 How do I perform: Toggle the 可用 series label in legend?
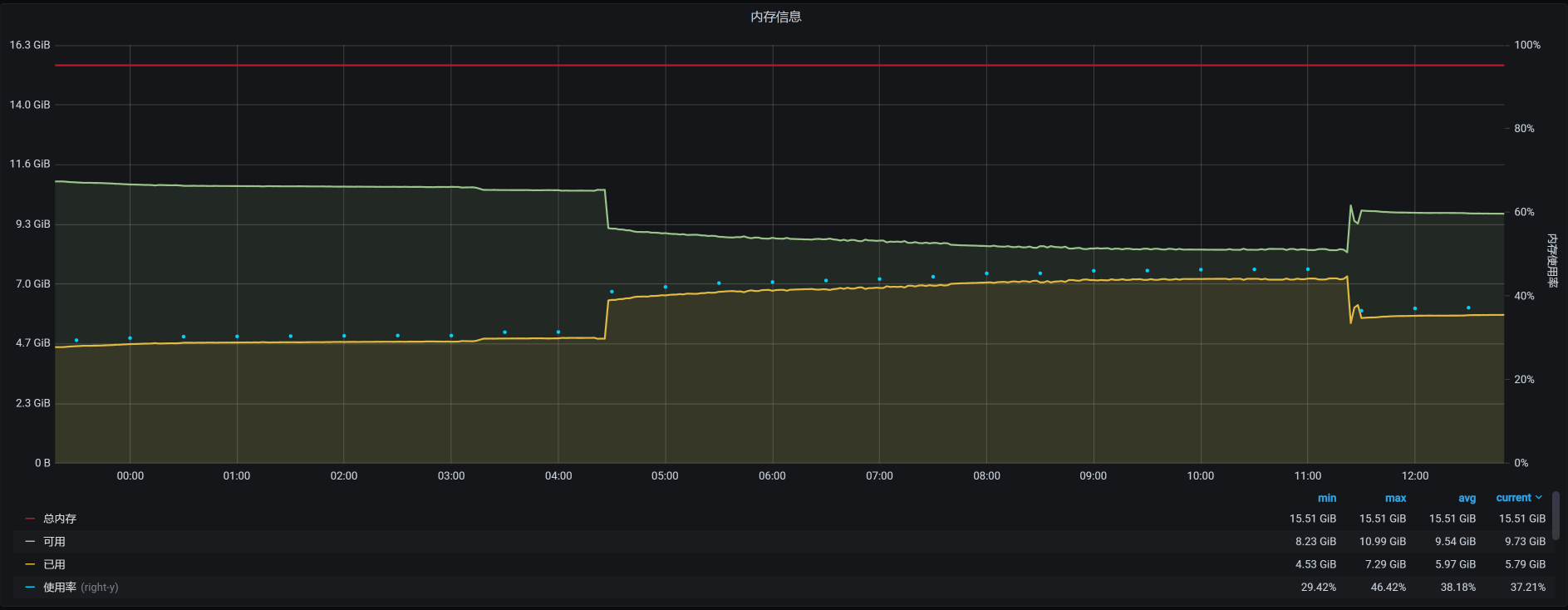(x=54, y=542)
